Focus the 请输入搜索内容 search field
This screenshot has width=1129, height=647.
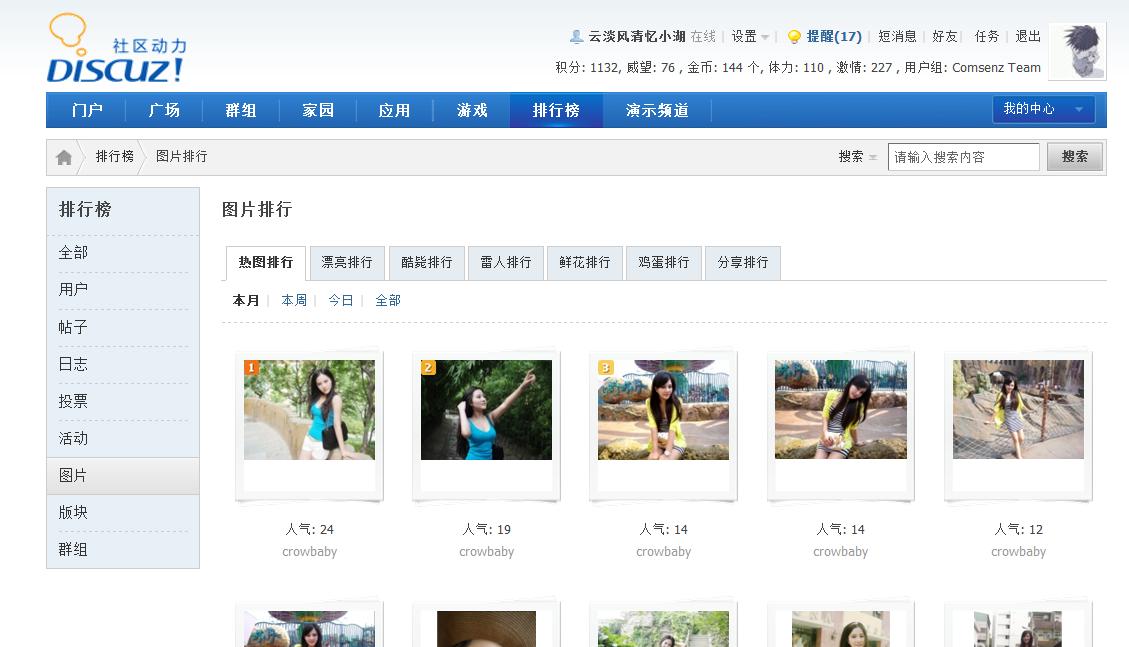click(963, 157)
